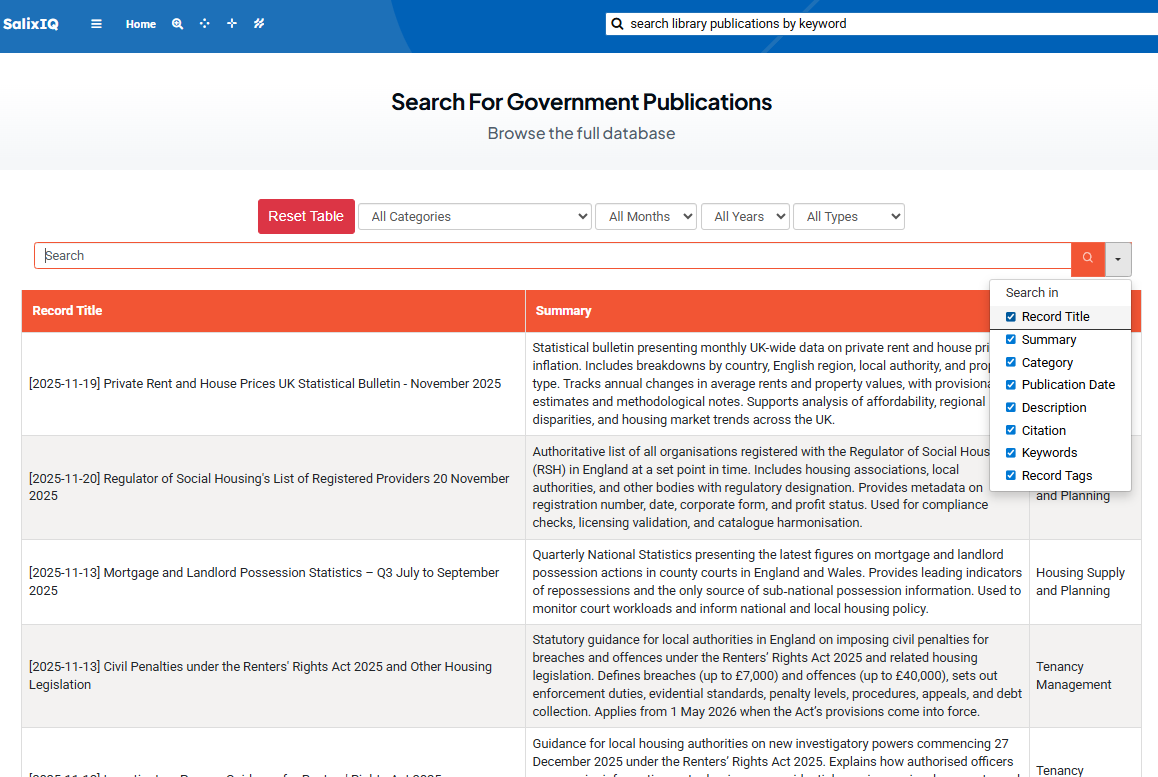Expand the All Months dropdown
1158x777 pixels.
pyautogui.click(x=645, y=217)
